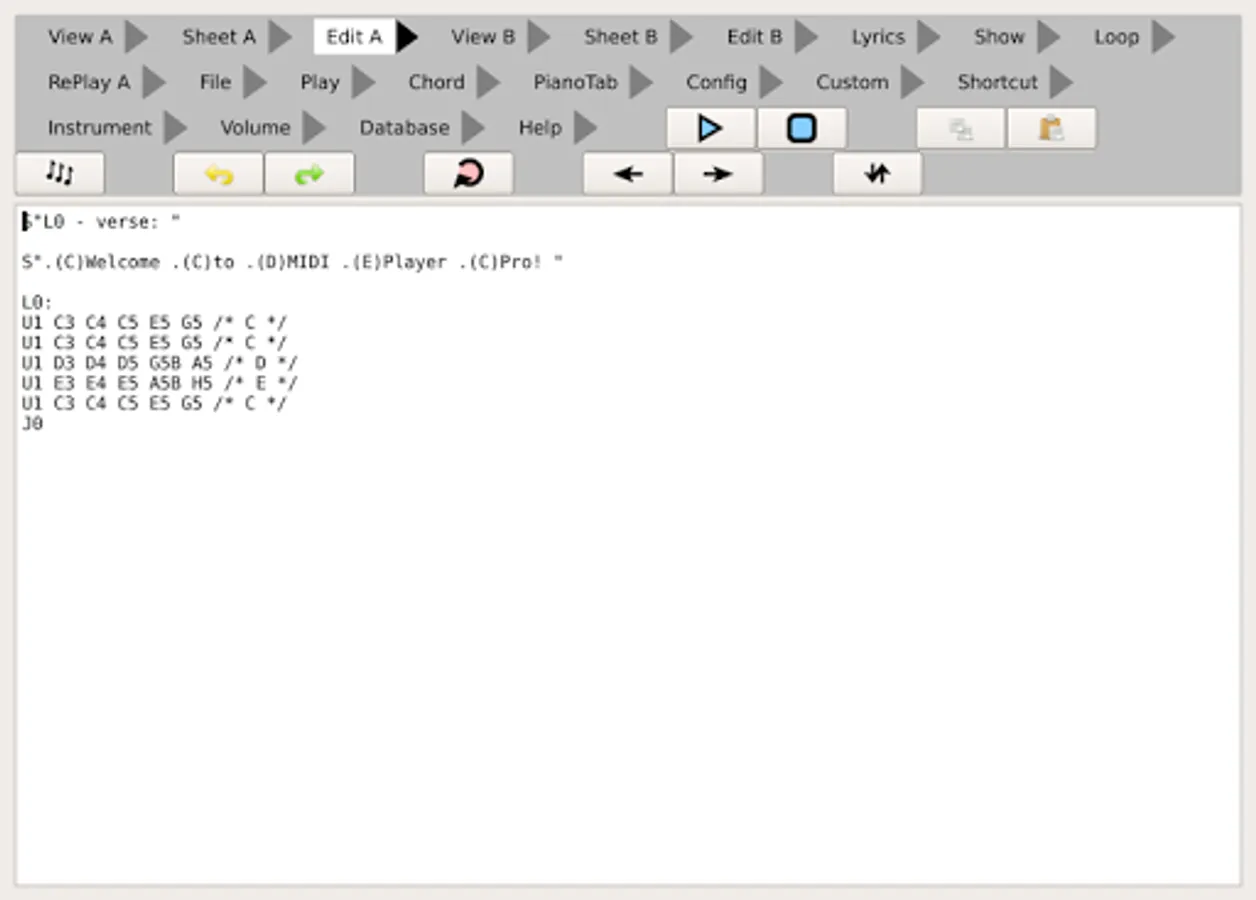Screen dimensions: 1256x900
Task: Click the left-pointing black arrow button
Action: click(x=628, y=173)
